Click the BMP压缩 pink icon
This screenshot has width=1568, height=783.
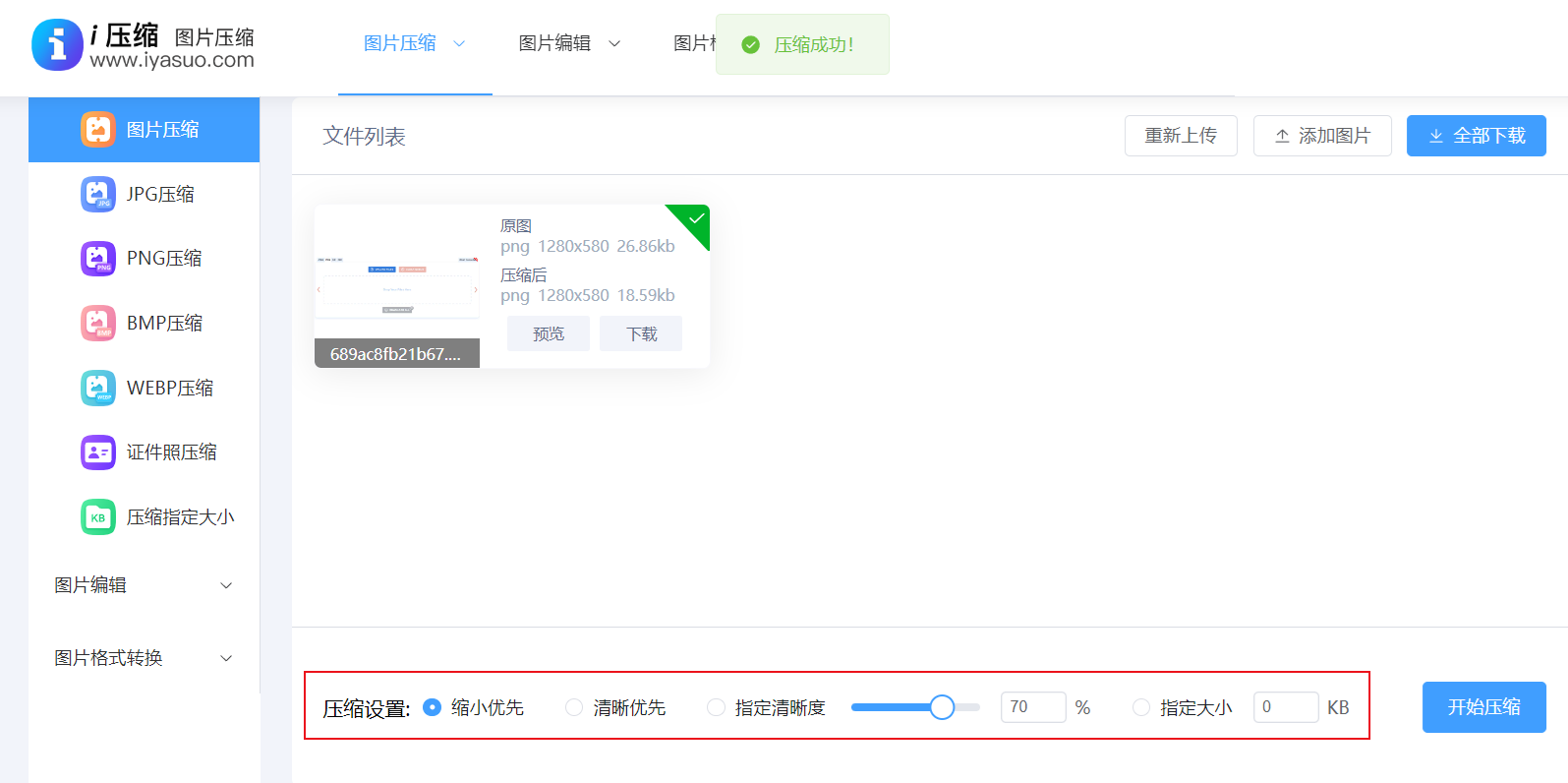coord(98,324)
